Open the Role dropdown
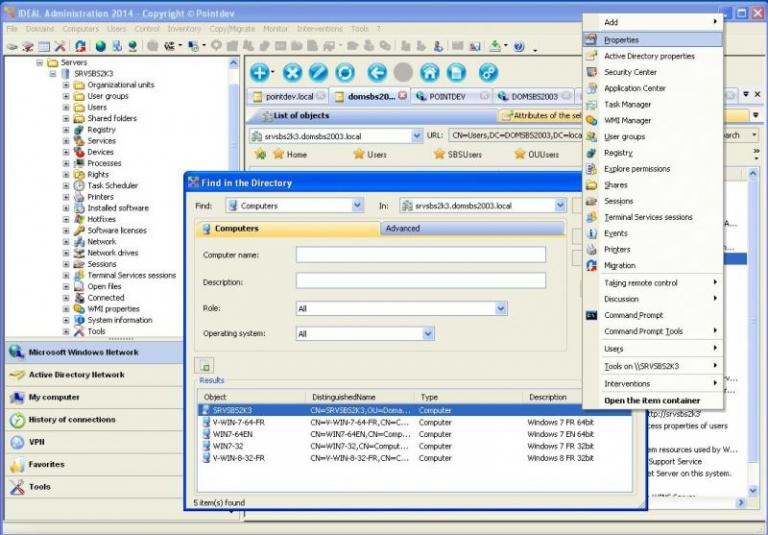This screenshot has height=535, width=768. pyautogui.click(x=500, y=309)
